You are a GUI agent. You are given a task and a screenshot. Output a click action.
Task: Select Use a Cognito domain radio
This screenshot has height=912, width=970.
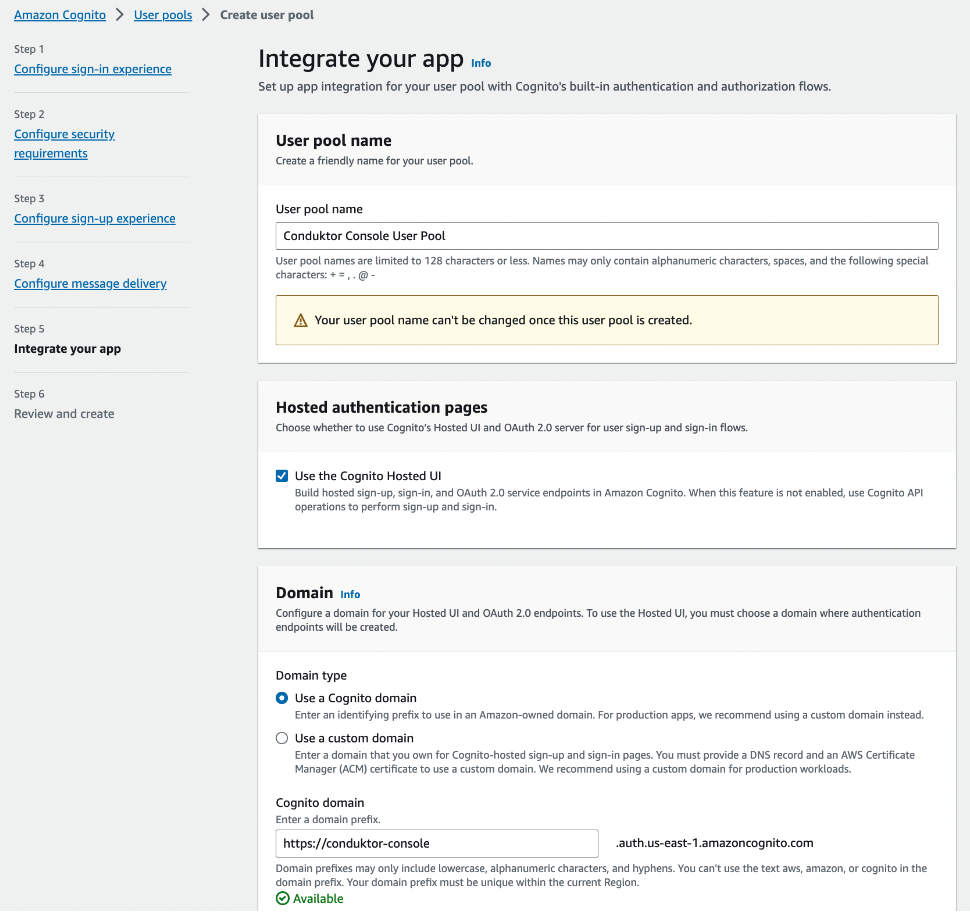[x=282, y=698]
